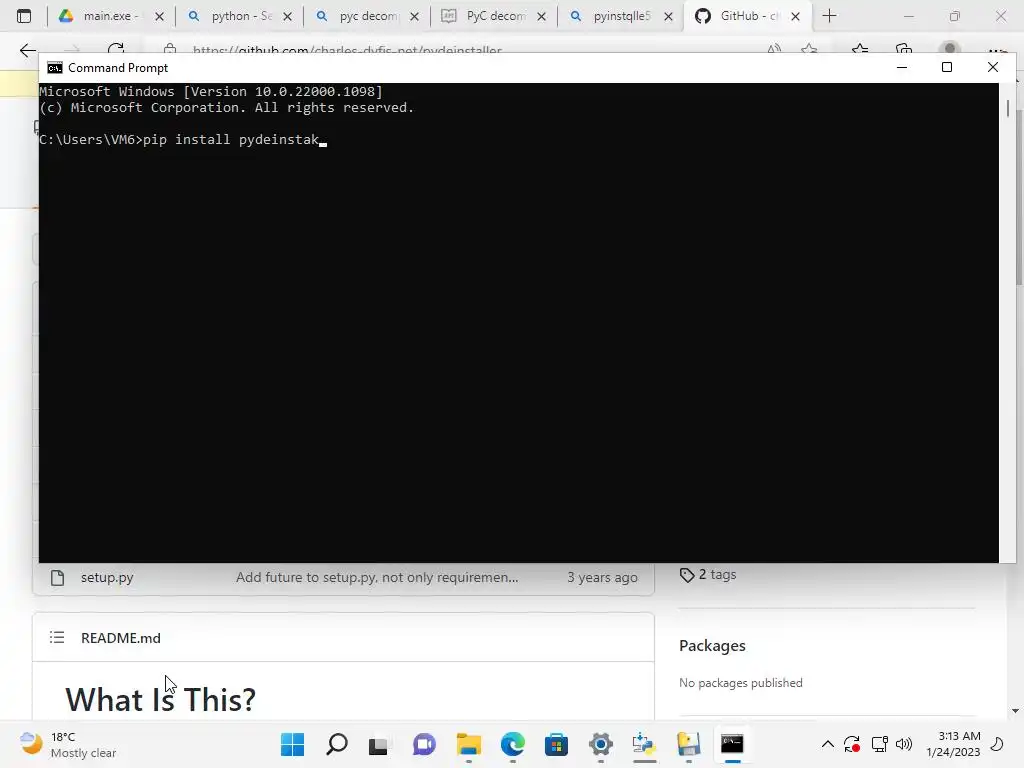The height and width of the screenshot is (768, 1024).
Task: Go back in the browser
Action: point(27,50)
